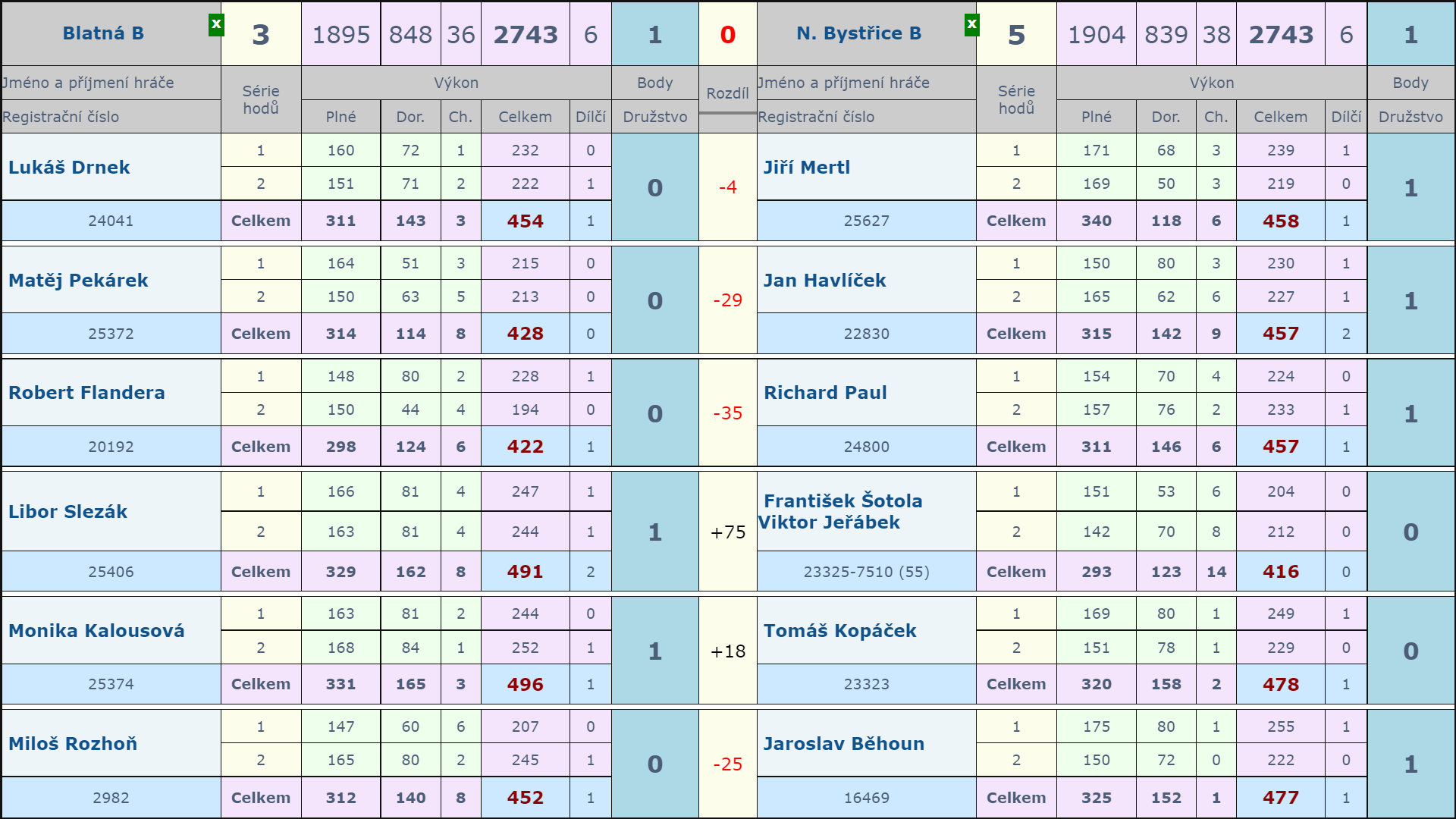Open the Blatná B team name
The image size is (1456, 819).
click(103, 33)
